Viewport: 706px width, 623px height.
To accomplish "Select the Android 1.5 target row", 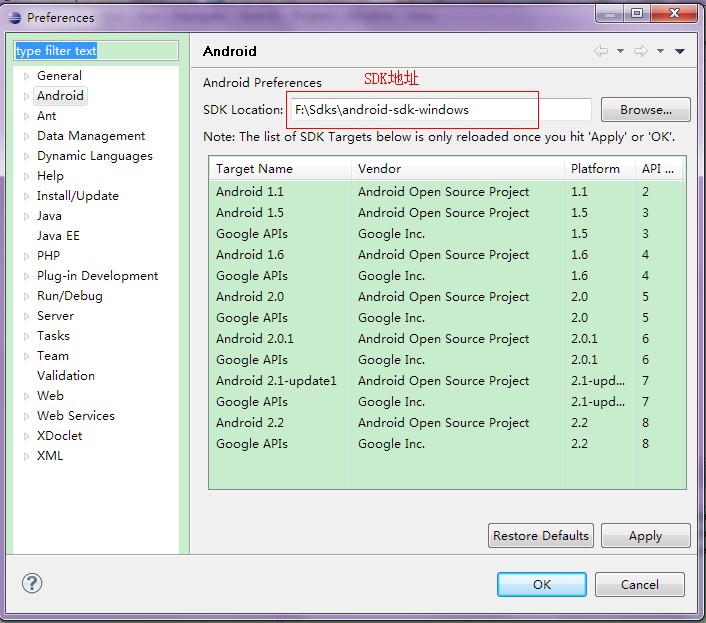I will point(447,213).
